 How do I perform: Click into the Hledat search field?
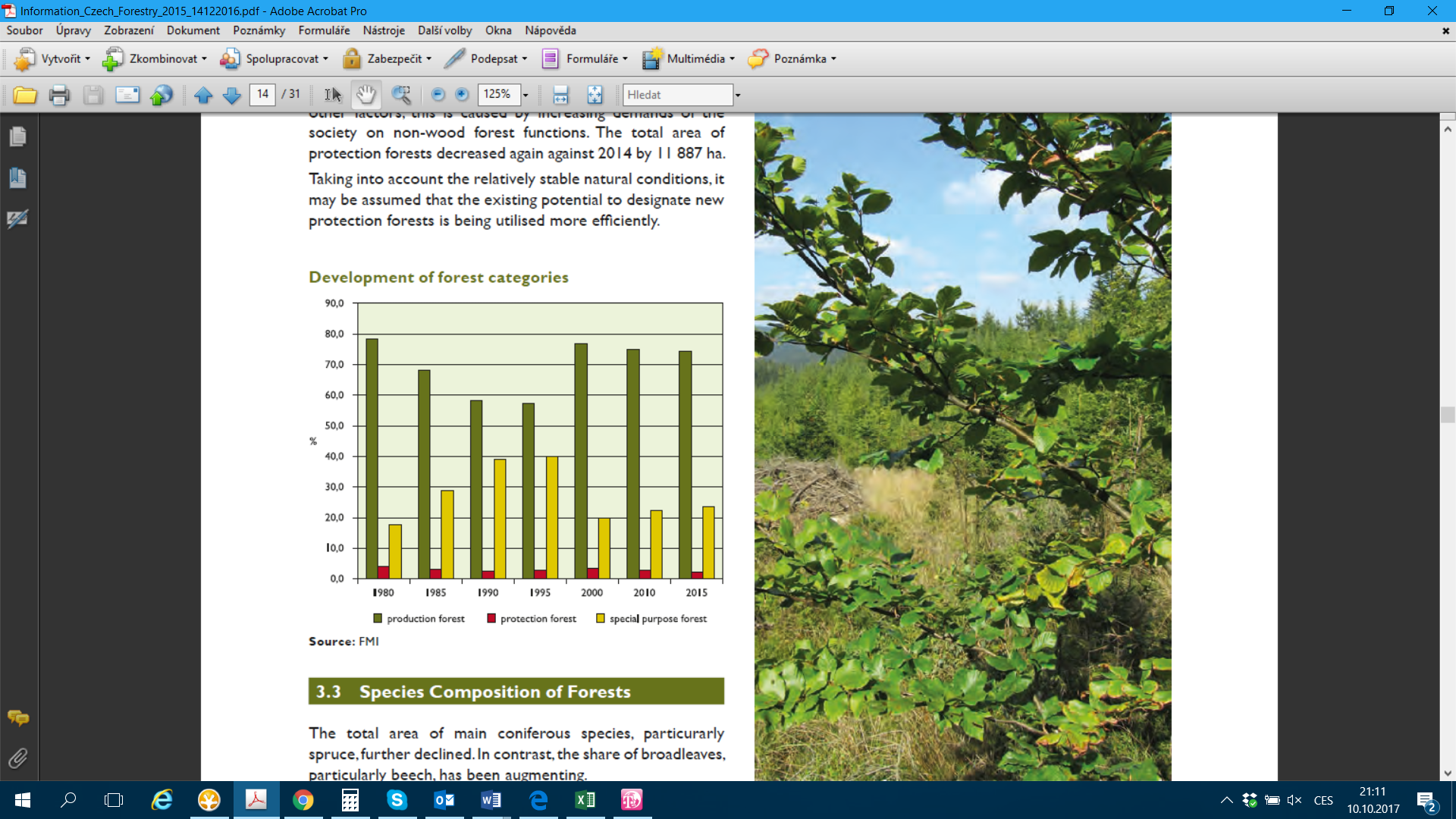[x=676, y=95]
